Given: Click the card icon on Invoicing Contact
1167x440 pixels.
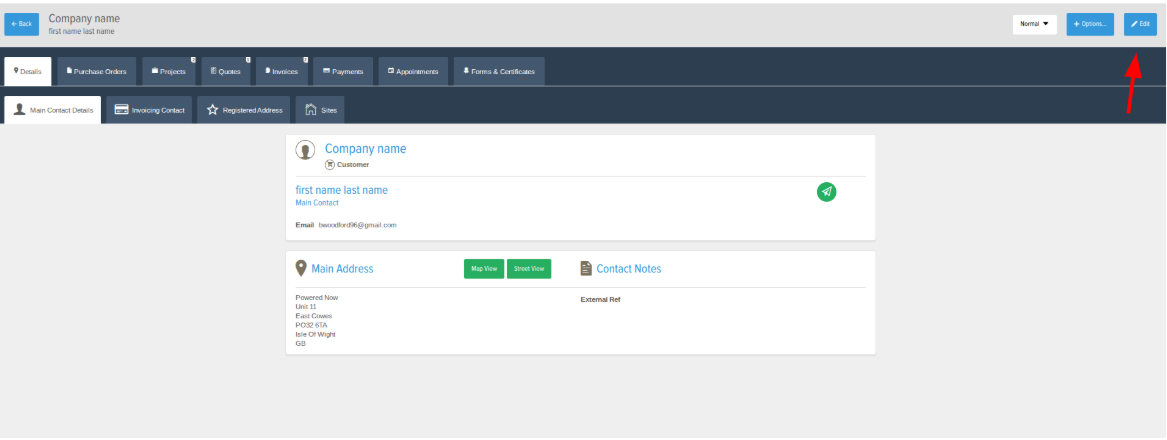Looking at the screenshot, I should [121, 109].
